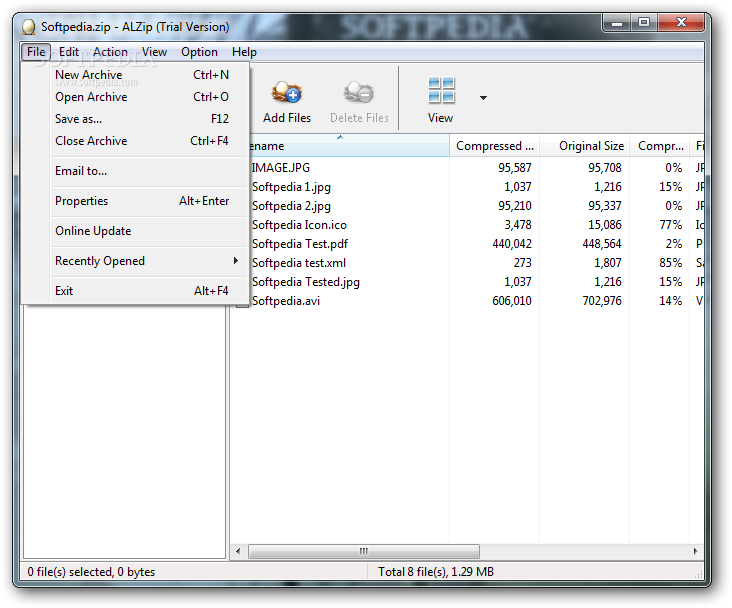Click status text 'Total 8 file(s), 1.29 MB'
732x608 pixels.
(x=436, y=572)
